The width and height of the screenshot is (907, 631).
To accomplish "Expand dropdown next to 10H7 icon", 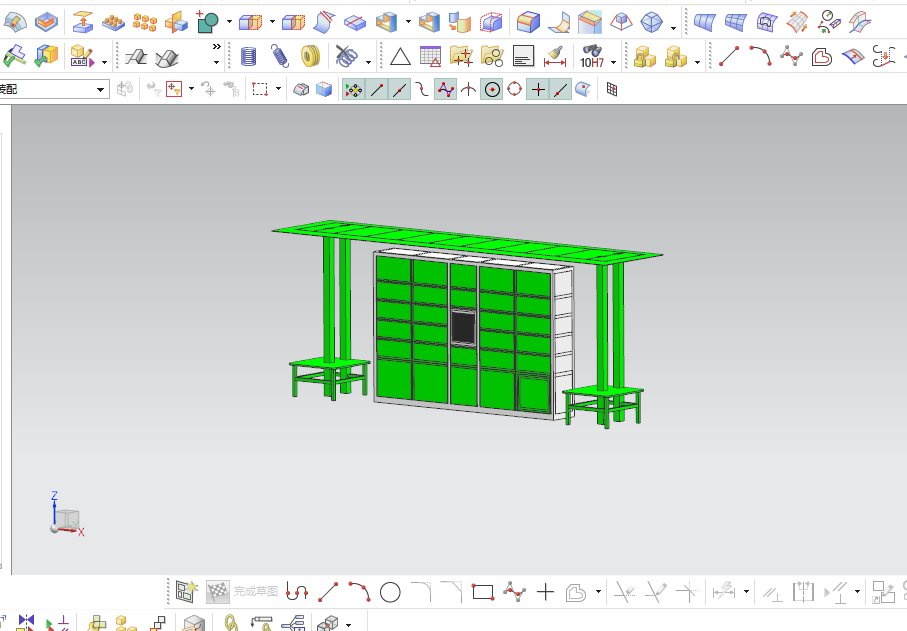I will click(613, 61).
